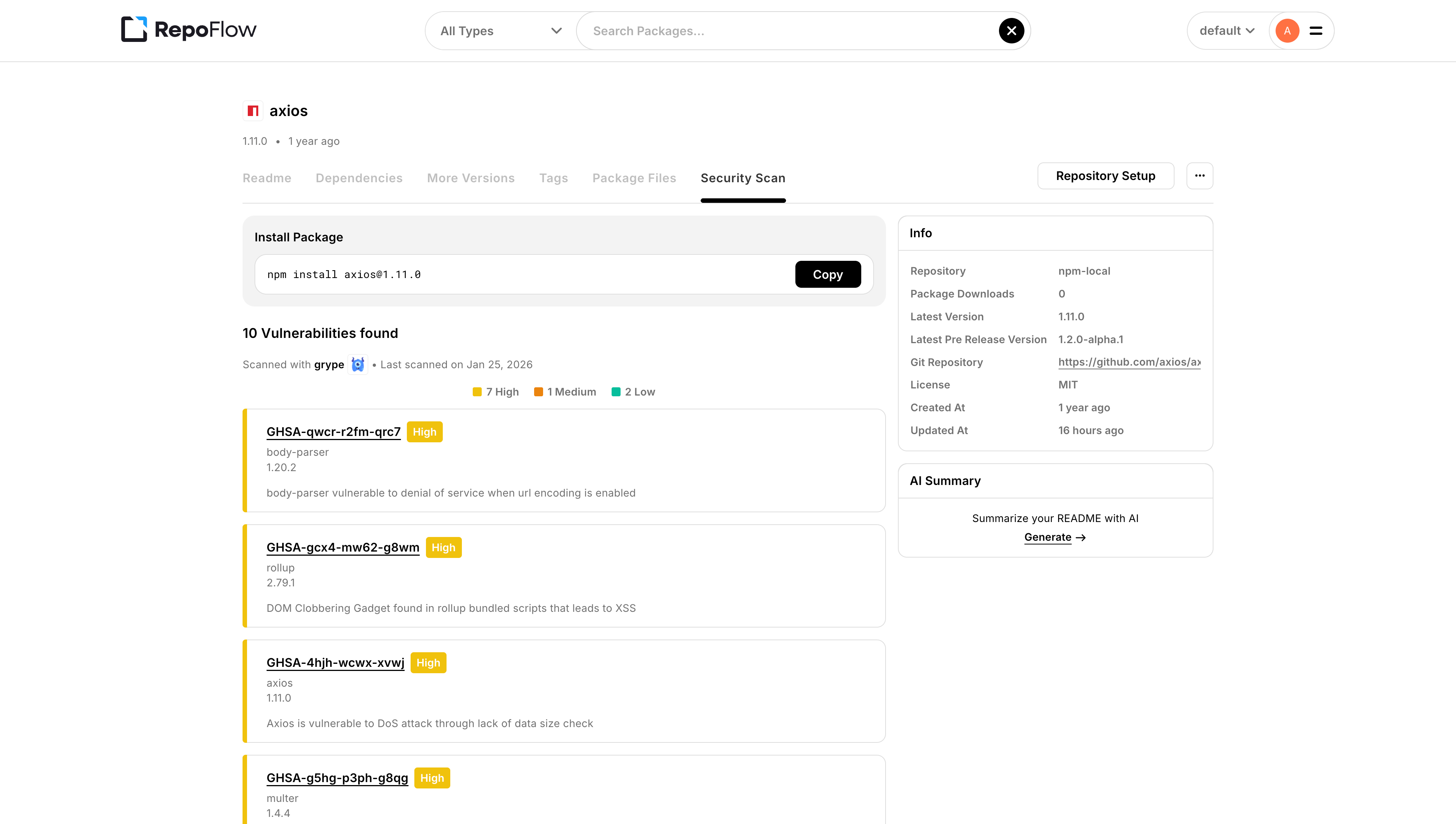Open the default workspace dropdown

coord(1227,31)
